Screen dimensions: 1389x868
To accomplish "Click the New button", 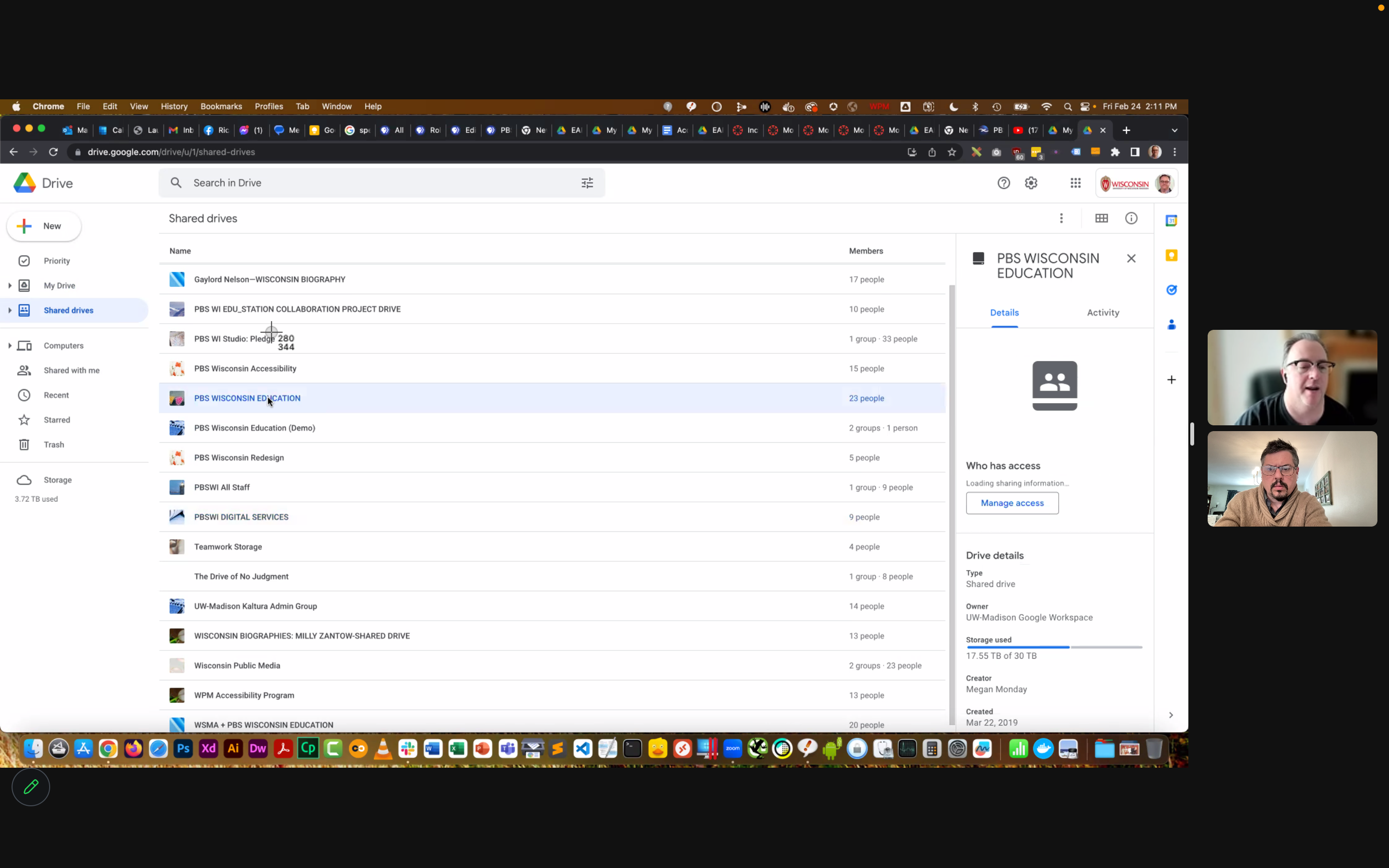I will coord(44,226).
